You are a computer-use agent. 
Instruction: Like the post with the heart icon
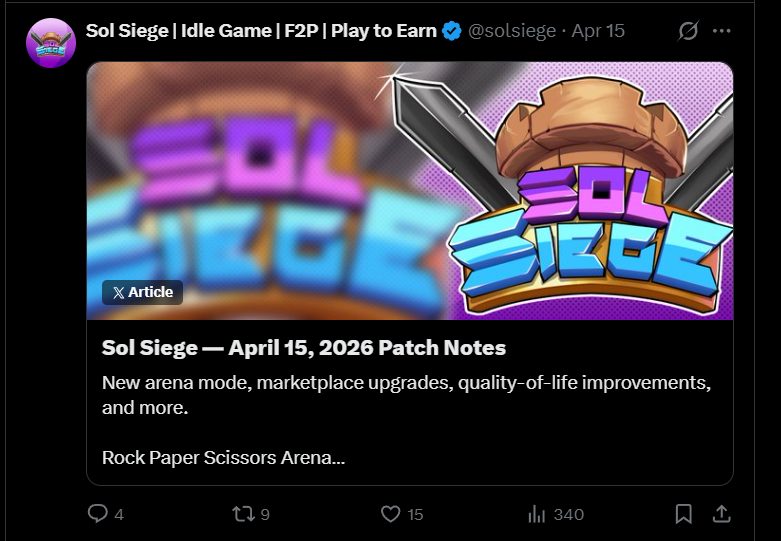391,514
